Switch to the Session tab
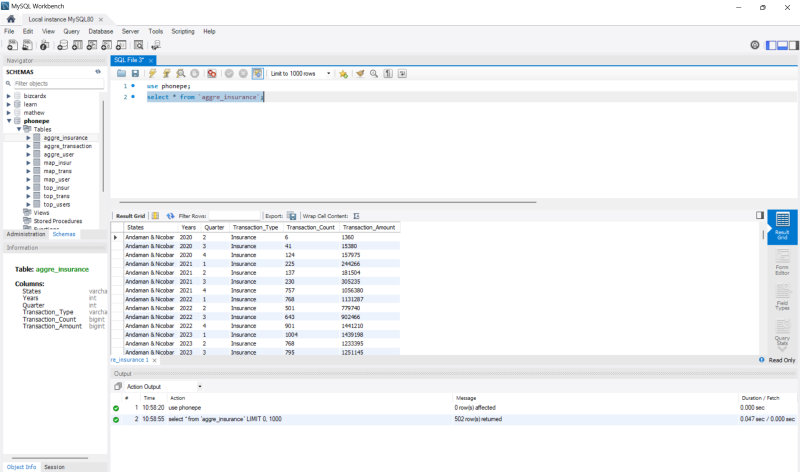This screenshot has width=800, height=472. coord(54,467)
